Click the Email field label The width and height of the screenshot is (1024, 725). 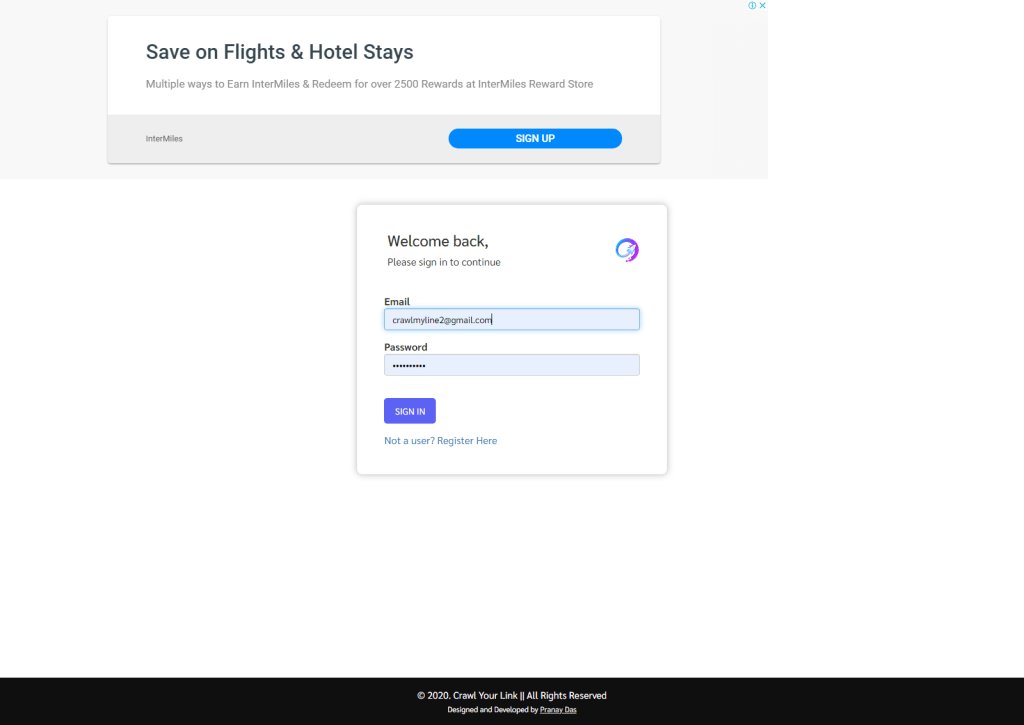[397, 301]
